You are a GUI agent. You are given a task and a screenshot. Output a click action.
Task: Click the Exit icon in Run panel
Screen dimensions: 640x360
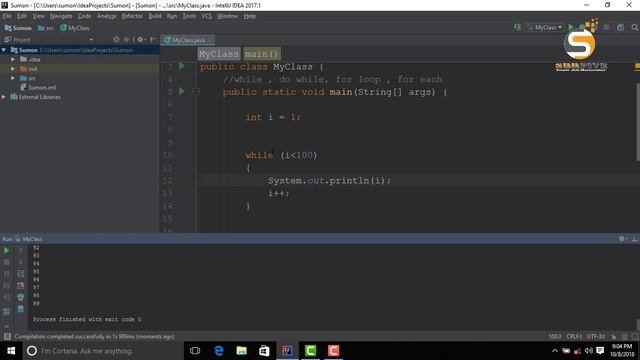pos(7,298)
